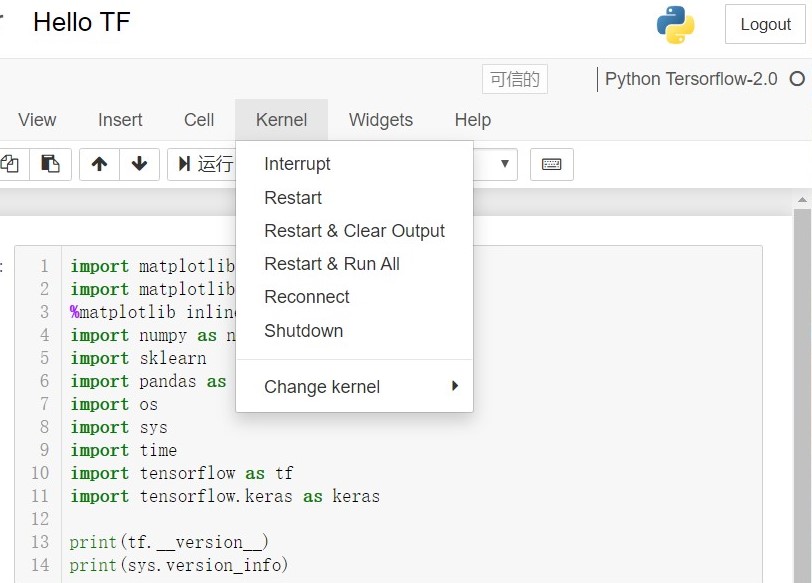Click code line 'import sklearn'
Viewport: 812px width, 583px height.
click(x=138, y=358)
